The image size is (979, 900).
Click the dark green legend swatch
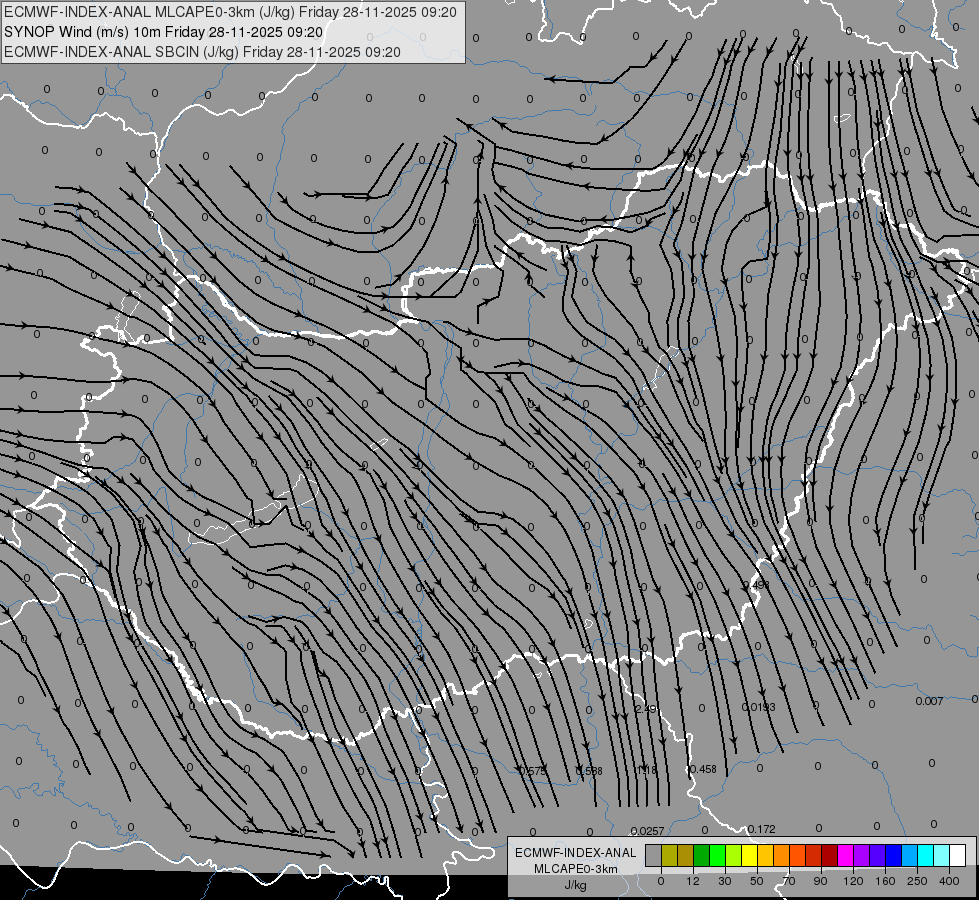point(702,855)
